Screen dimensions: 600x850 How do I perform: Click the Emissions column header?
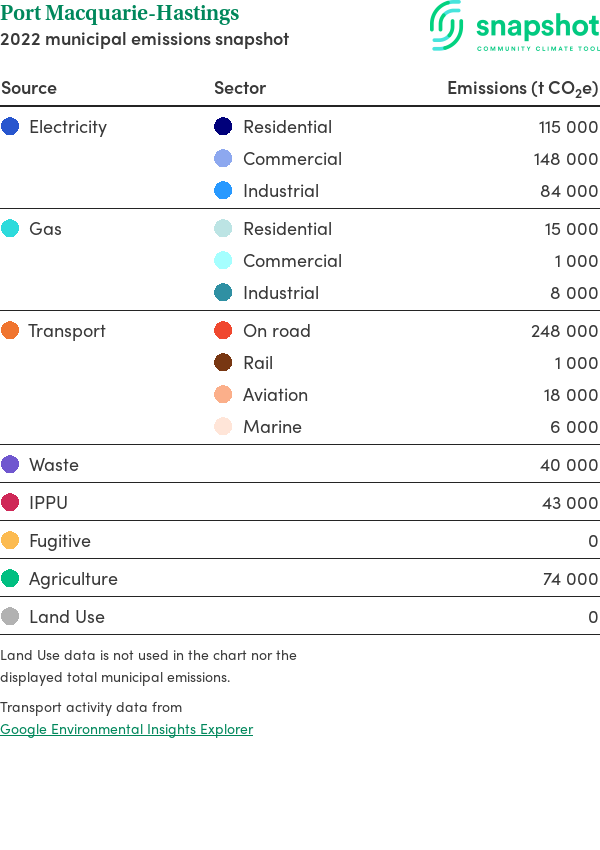click(522, 88)
